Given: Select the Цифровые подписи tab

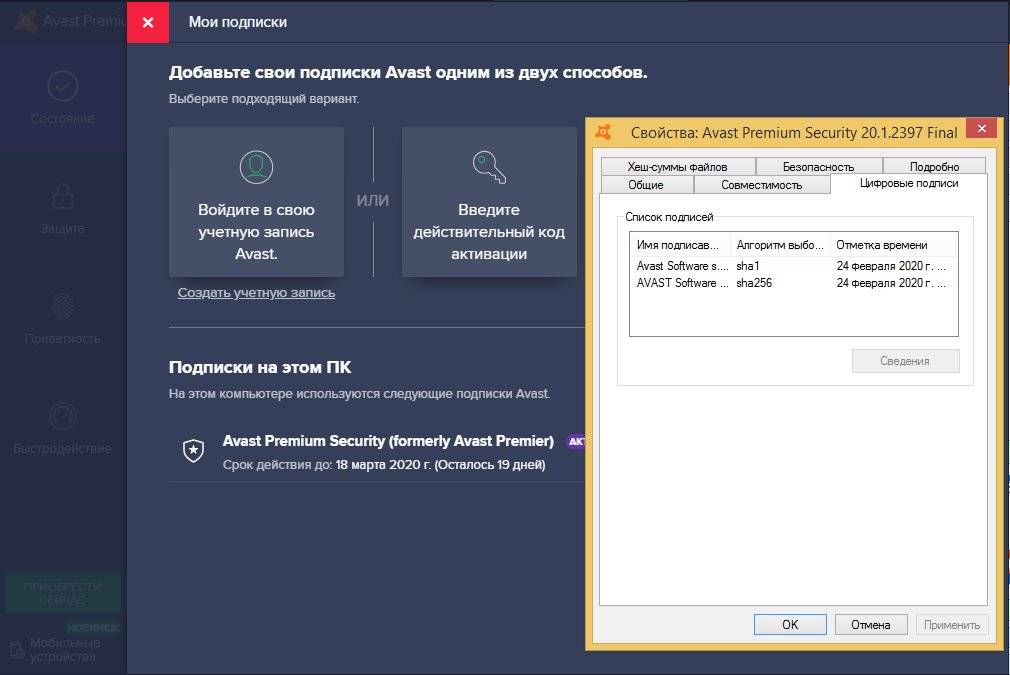Looking at the screenshot, I should click(909, 183).
